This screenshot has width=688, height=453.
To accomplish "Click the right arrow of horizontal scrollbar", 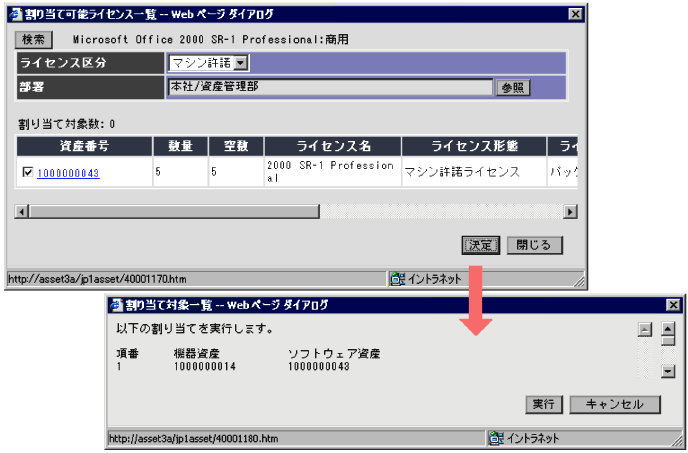I will (570, 212).
